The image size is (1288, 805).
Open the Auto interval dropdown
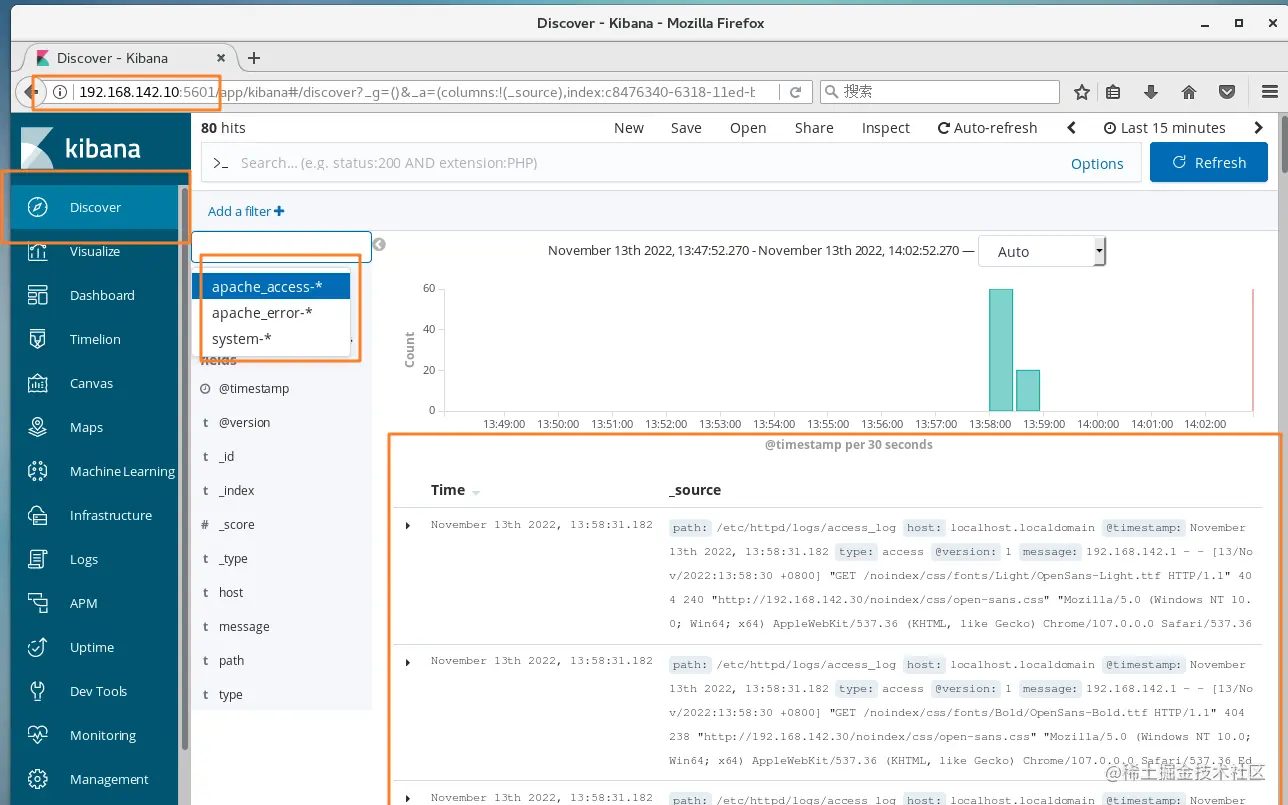[x=1042, y=252]
